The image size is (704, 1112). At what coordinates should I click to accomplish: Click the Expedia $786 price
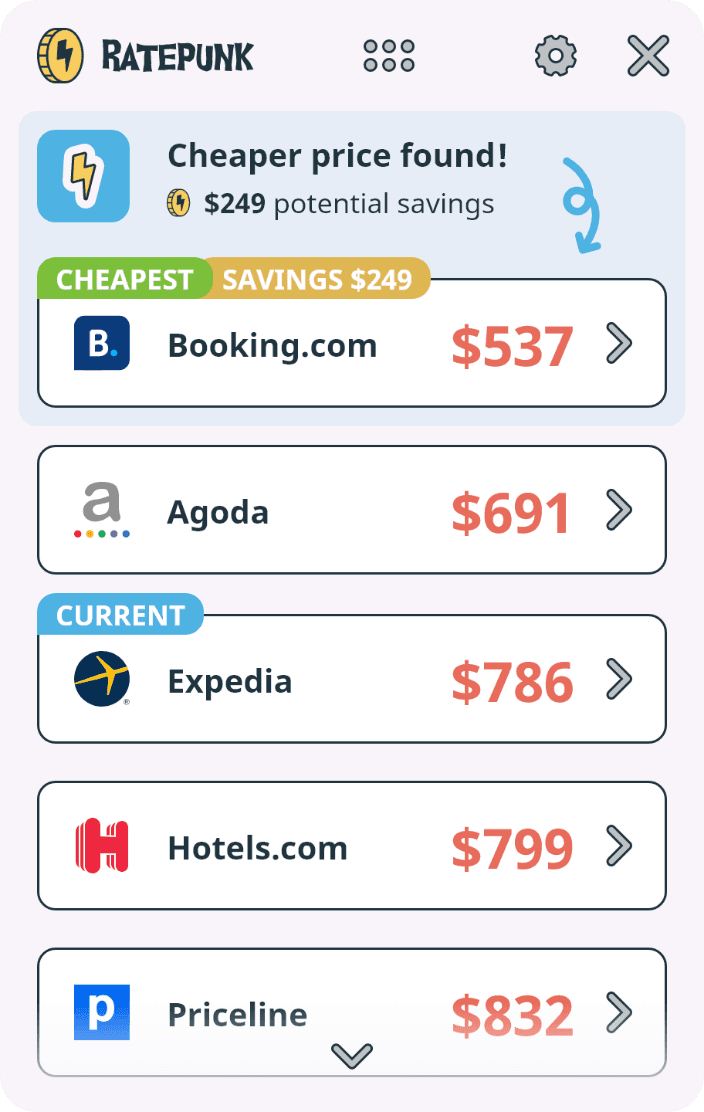[512, 682]
